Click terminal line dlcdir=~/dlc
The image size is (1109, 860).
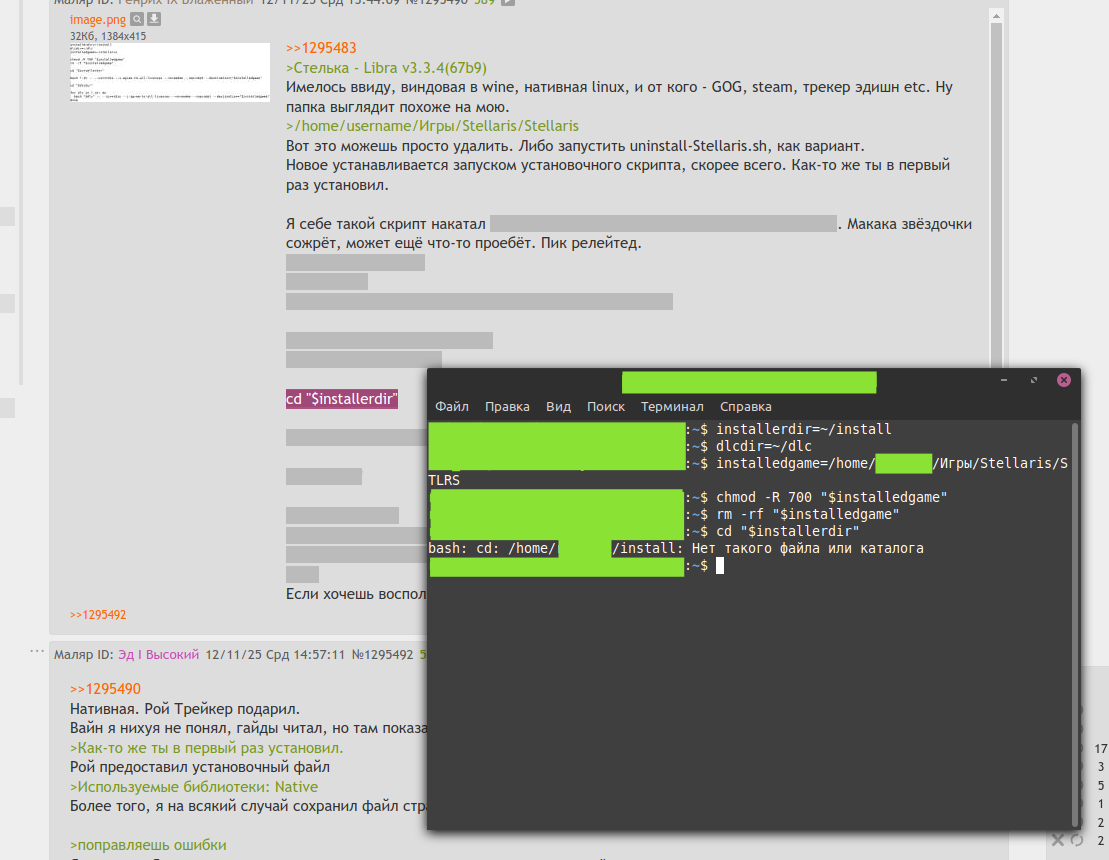click(x=764, y=446)
